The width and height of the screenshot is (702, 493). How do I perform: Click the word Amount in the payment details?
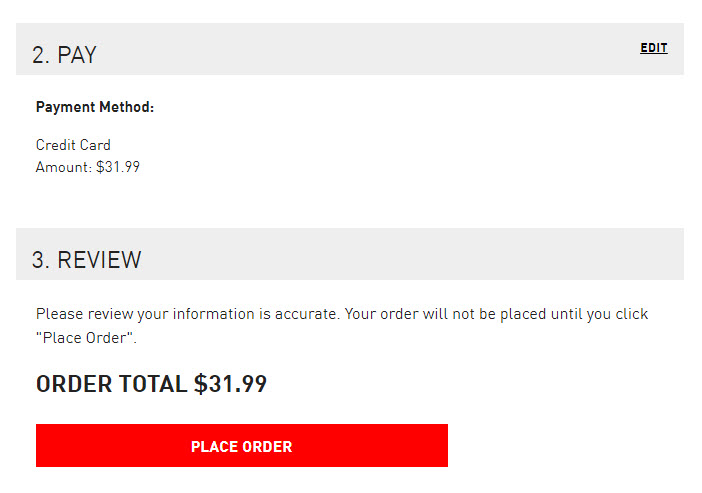pyautogui.click(x=64, y=167)
